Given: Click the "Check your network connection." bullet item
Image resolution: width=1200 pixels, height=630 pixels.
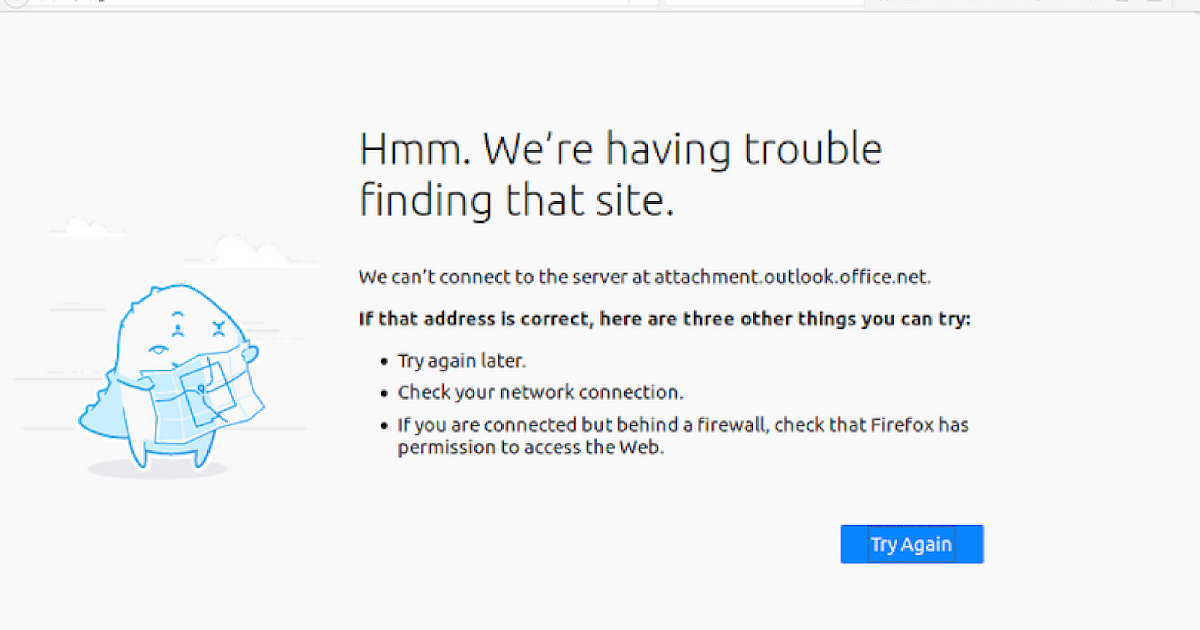Looking at the screenshot, I should click(x=540, y=392).
